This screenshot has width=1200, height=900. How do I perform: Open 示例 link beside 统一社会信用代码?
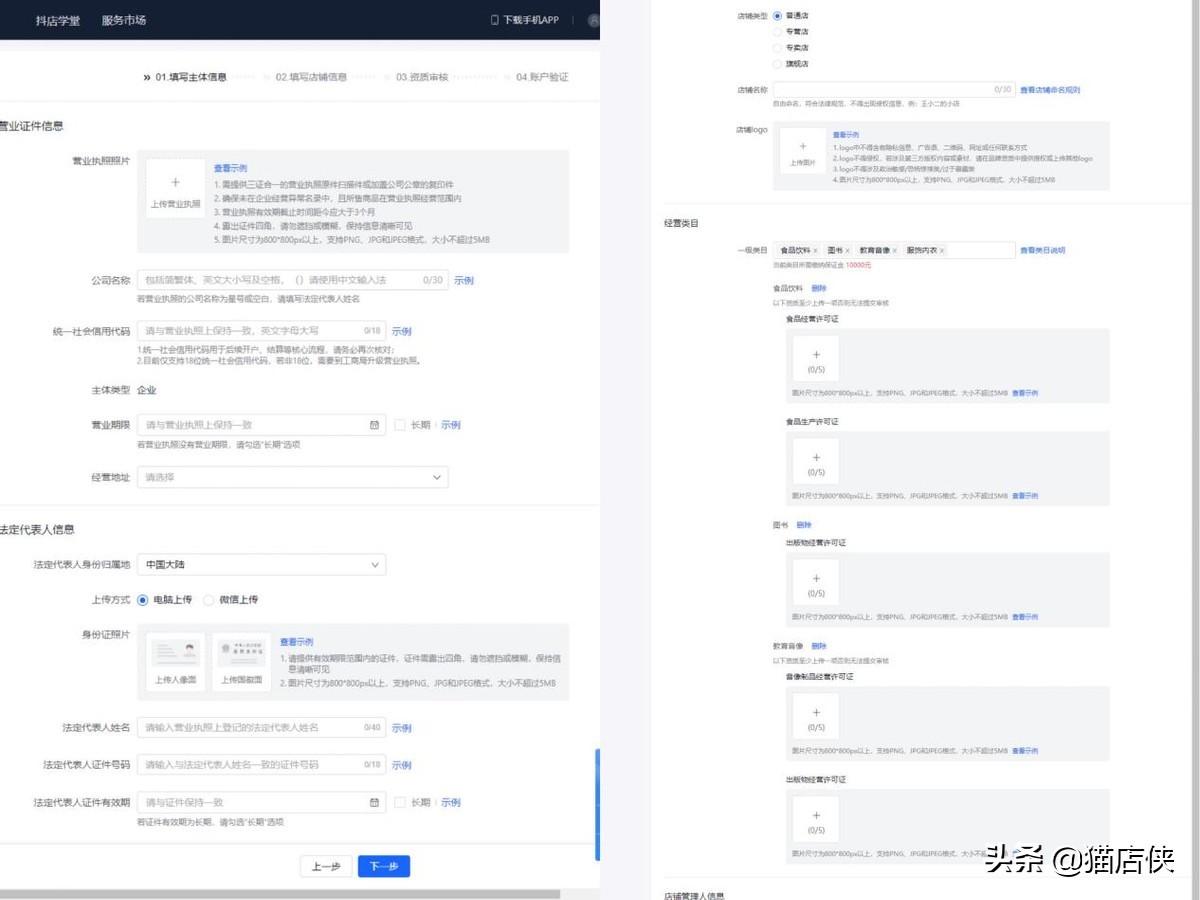pyautogui.click(x=401, y=331)
